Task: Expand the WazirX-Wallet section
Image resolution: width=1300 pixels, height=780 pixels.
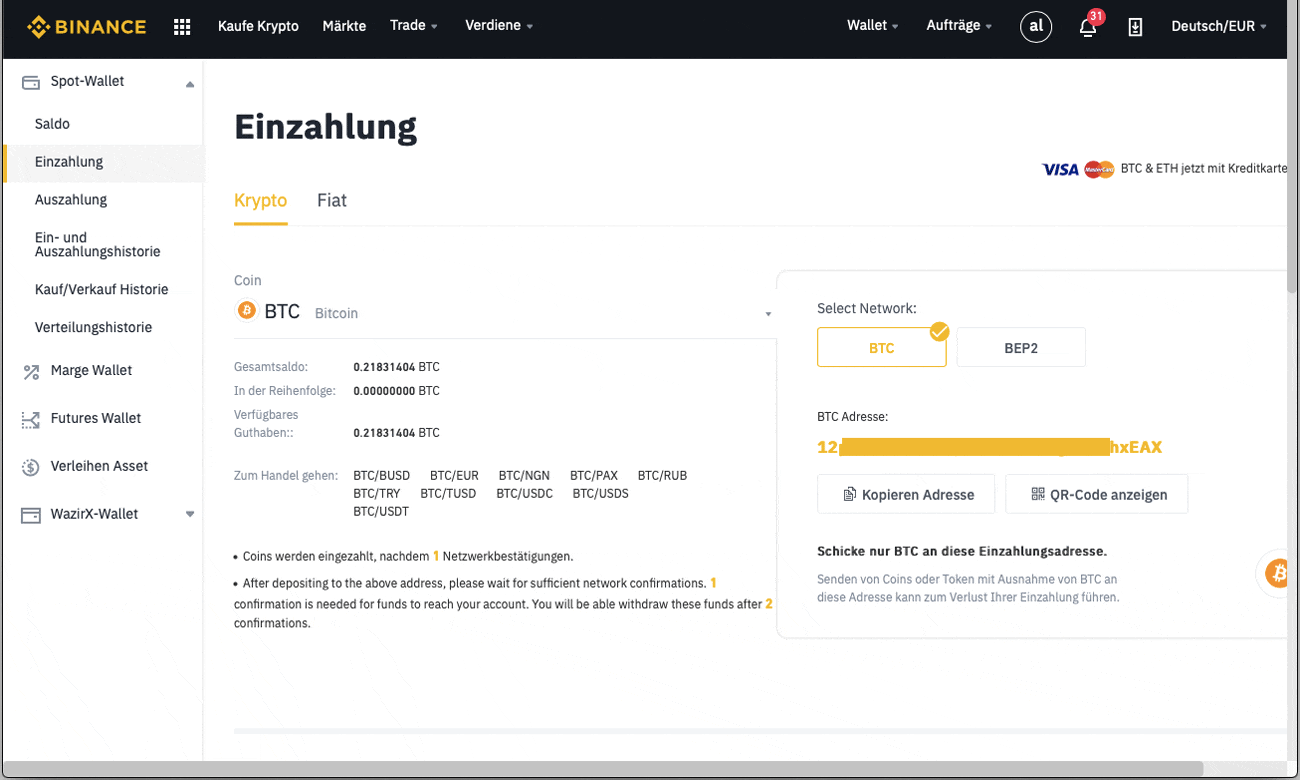Action: click(x=190, y=514)
